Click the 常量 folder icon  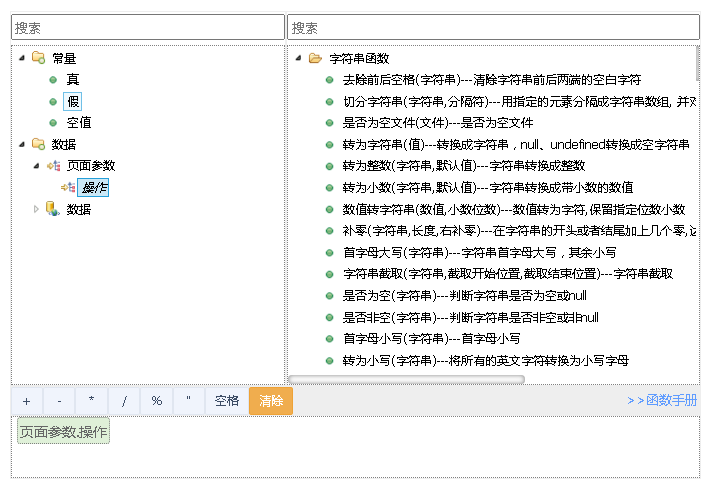pyautogui.click(x=38, y=58)
